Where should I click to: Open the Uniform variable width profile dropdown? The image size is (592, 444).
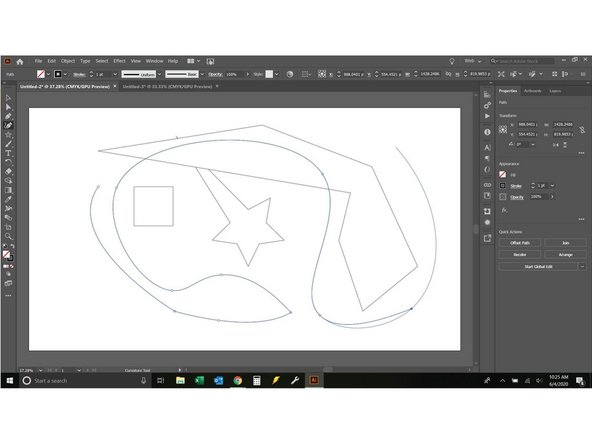[x=159, y=74]
